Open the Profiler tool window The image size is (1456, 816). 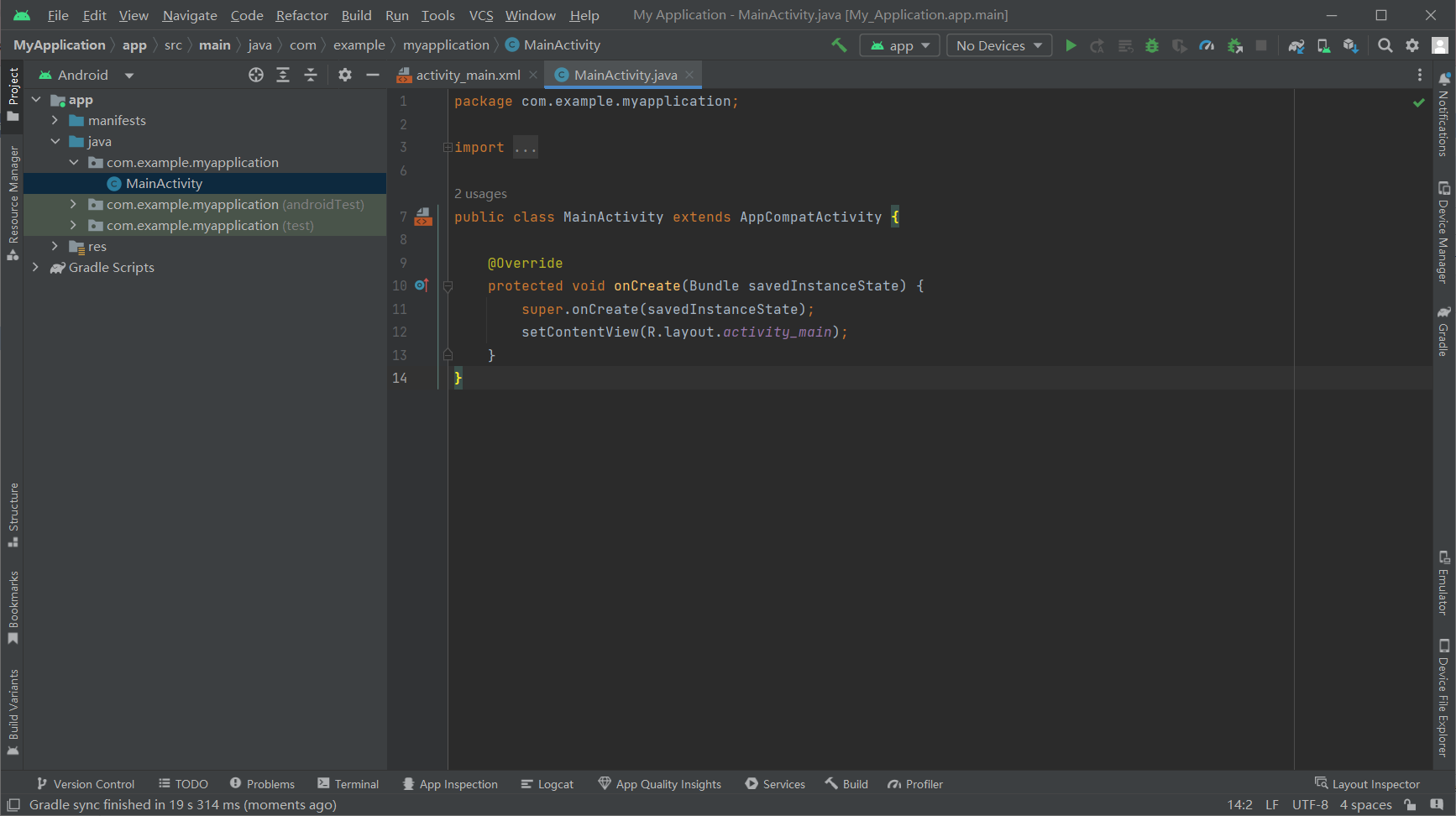(x=915, y=784)
